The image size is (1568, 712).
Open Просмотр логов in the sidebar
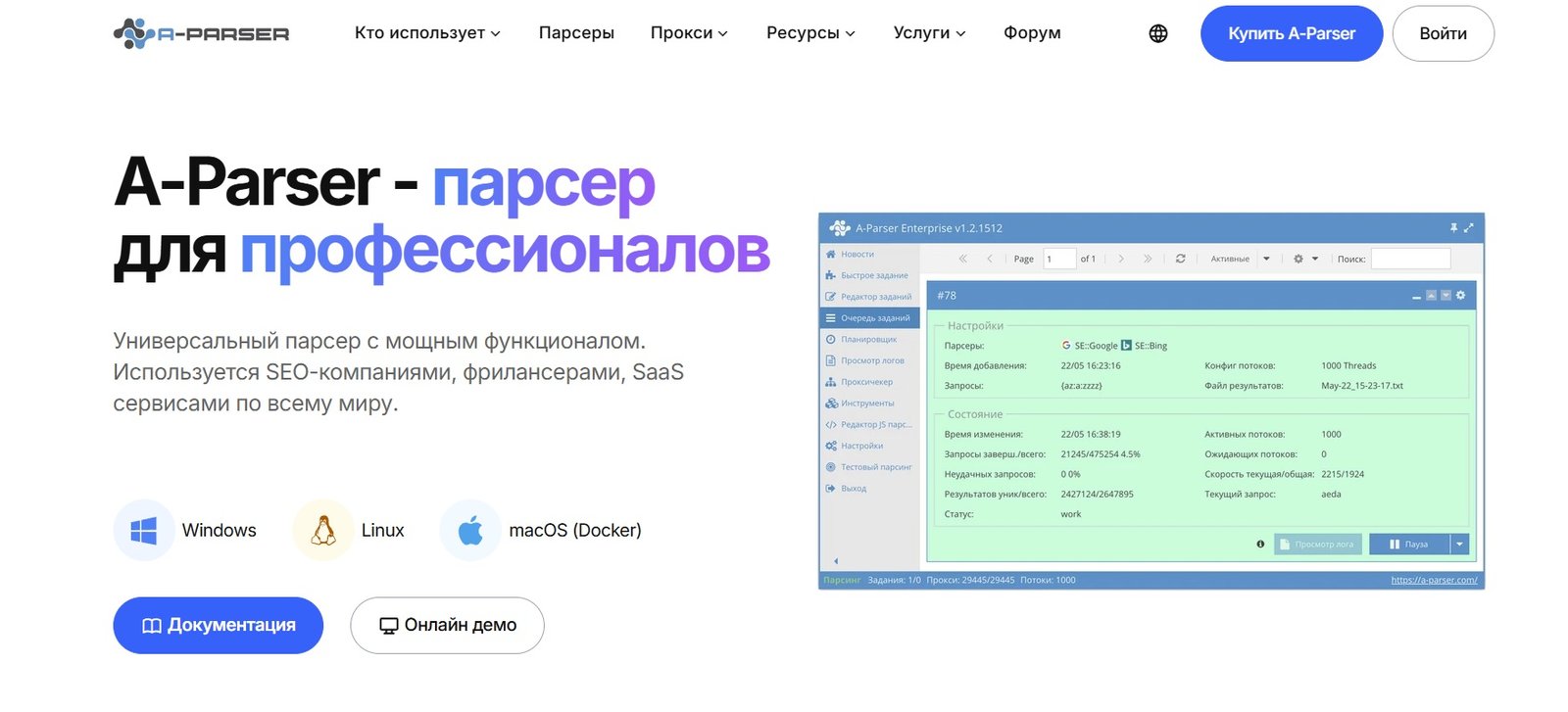[869, 360]
